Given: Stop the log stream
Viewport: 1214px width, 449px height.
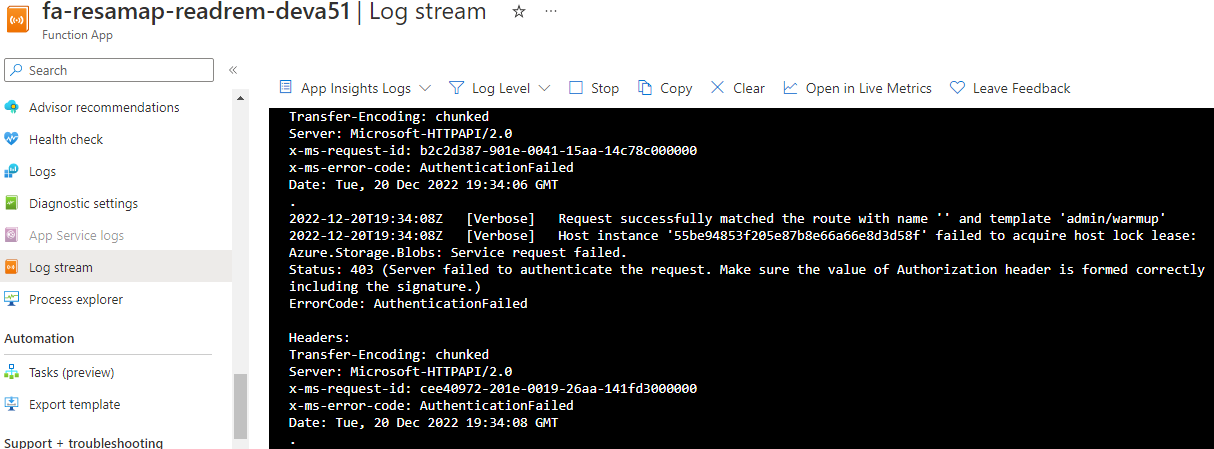Looking at the screenshot, I should [x=594, y=88].
